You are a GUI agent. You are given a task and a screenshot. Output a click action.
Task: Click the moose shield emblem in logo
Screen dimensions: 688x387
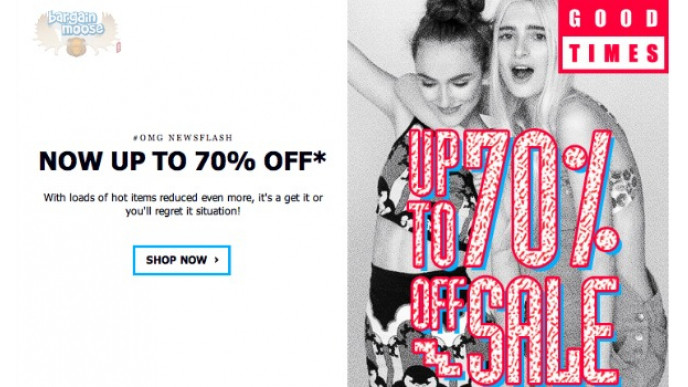(x=76, y=46)
